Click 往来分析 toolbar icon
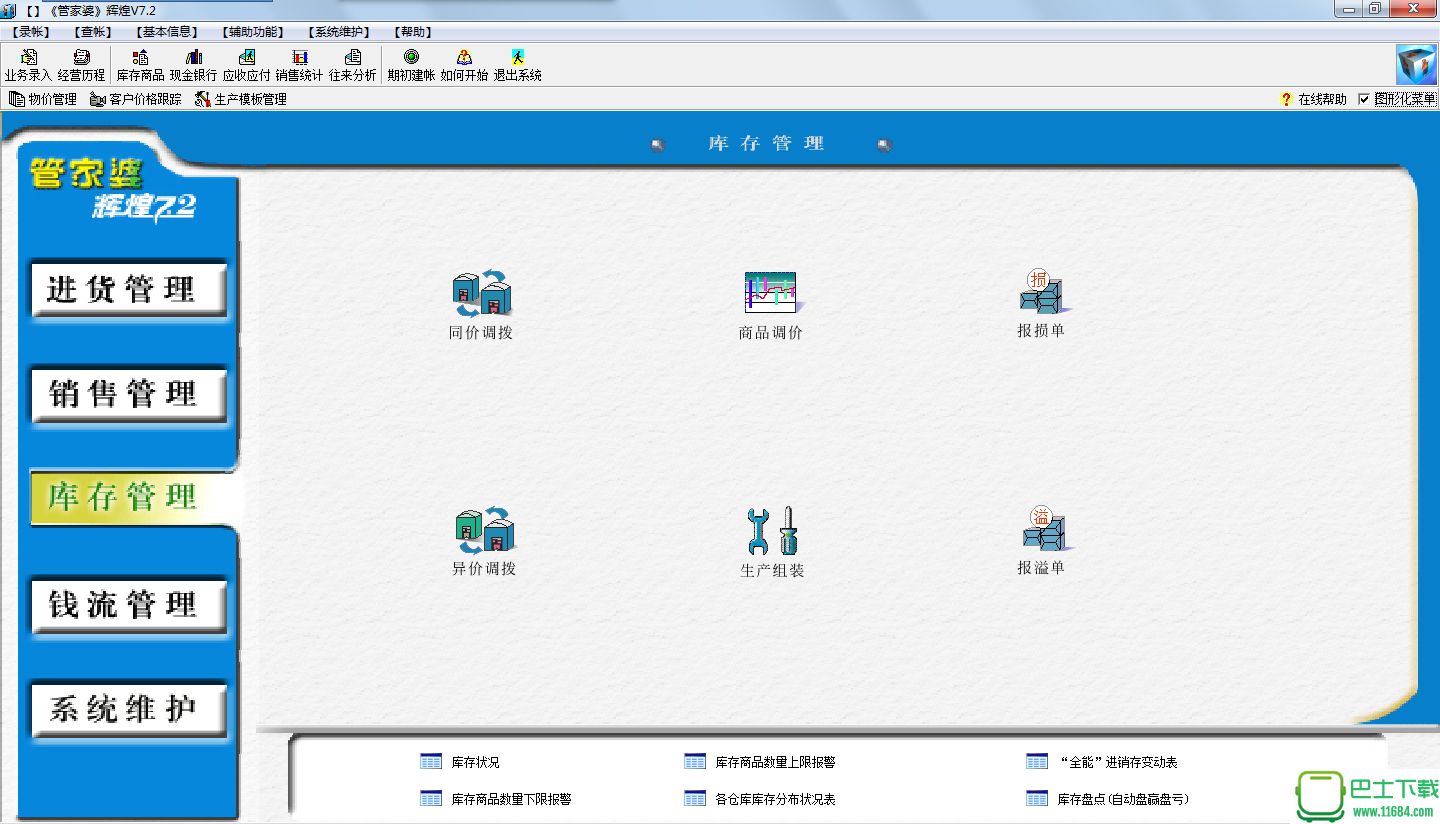 point(353,65)
